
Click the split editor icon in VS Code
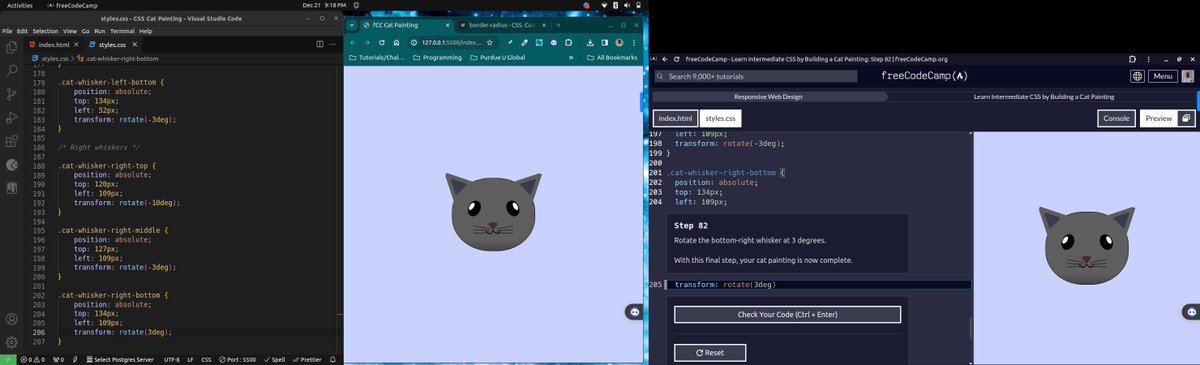tap(319, 45)
